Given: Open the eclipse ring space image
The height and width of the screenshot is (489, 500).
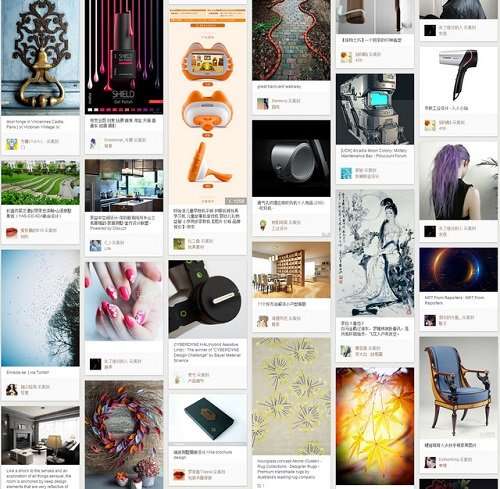Looking at the screenshot, I should point(458,270).
